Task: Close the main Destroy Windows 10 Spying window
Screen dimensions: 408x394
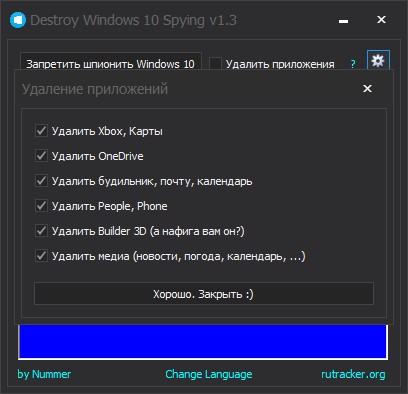Action: [381, 20]
